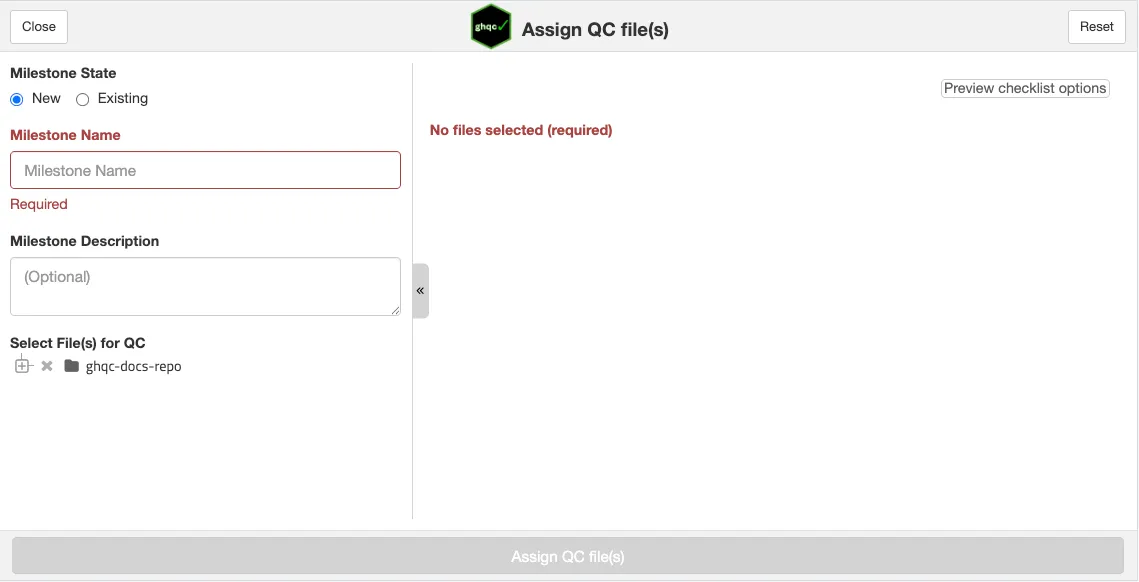
Task: Click the Select File(s) for QC heading
Action: 78,343
